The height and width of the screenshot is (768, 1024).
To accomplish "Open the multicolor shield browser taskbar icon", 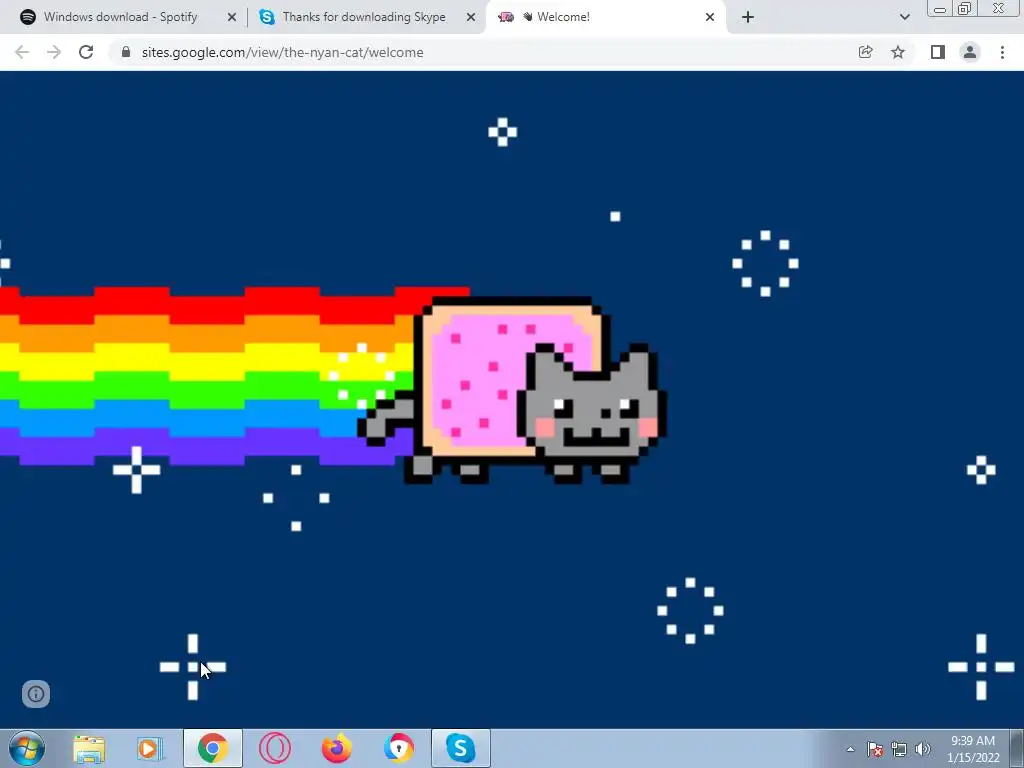I will [398, 748].
